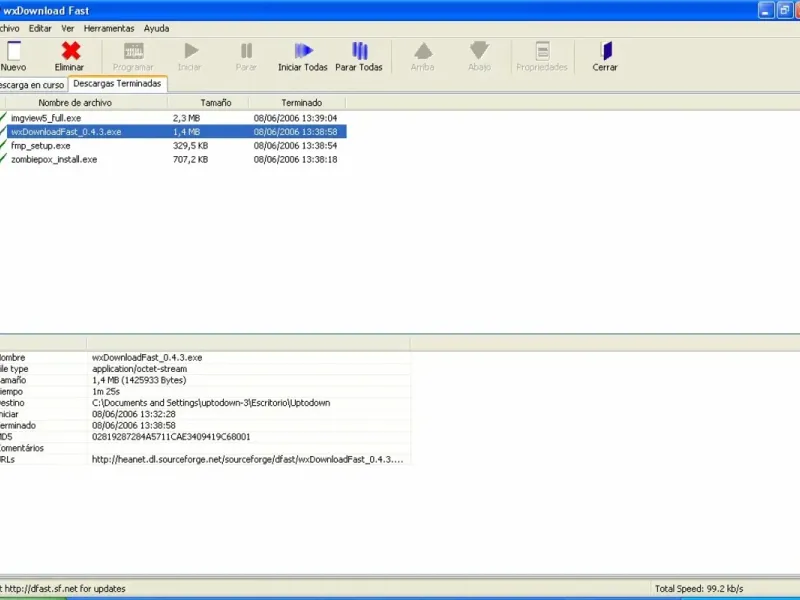800x600 pixels.
Task: Click the Arriba up arrow icon
Action: [x=423, y=51]
